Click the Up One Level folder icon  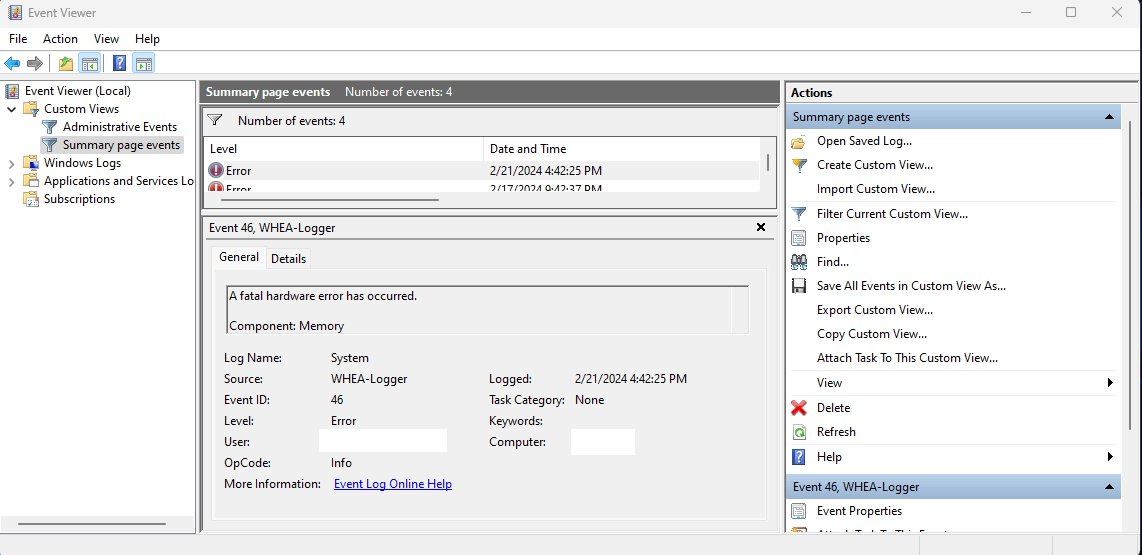66,63
